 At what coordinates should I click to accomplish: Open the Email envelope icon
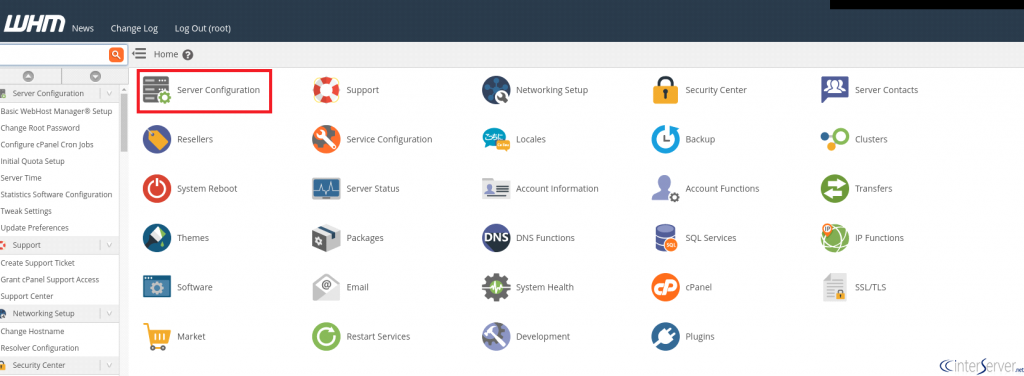pyautogui.click(x=326, y=287)
